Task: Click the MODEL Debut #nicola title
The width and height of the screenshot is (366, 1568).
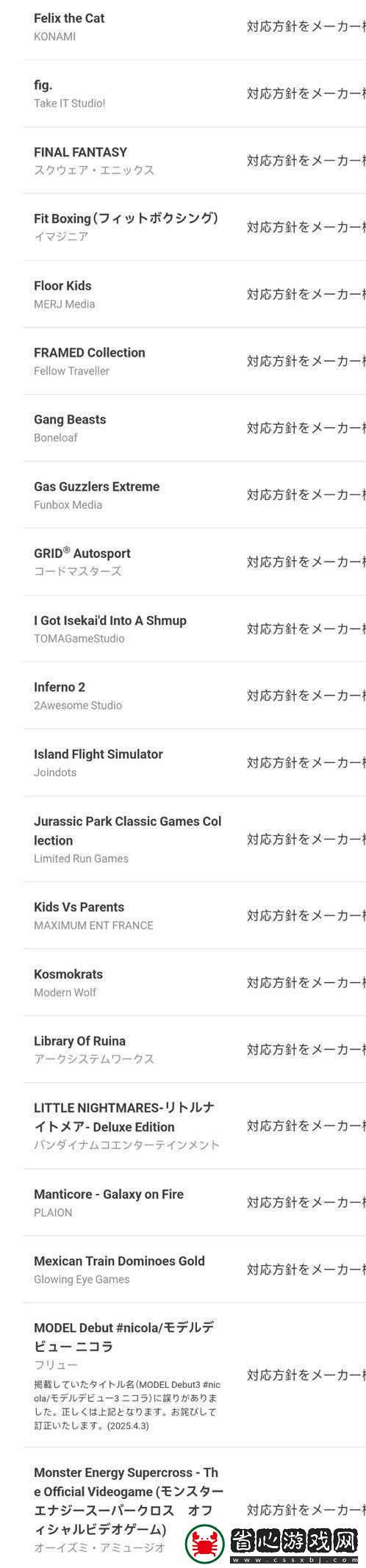Action: coord(124,1337)
